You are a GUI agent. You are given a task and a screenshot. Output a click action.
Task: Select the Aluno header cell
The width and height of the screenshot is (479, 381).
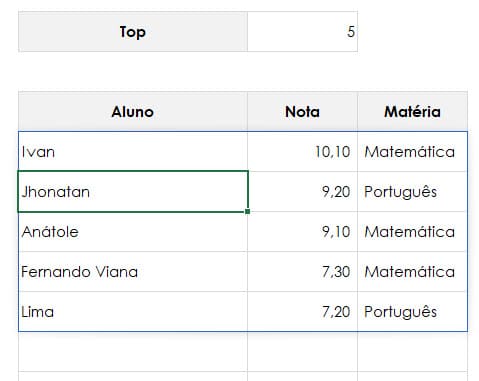[133, 111]
